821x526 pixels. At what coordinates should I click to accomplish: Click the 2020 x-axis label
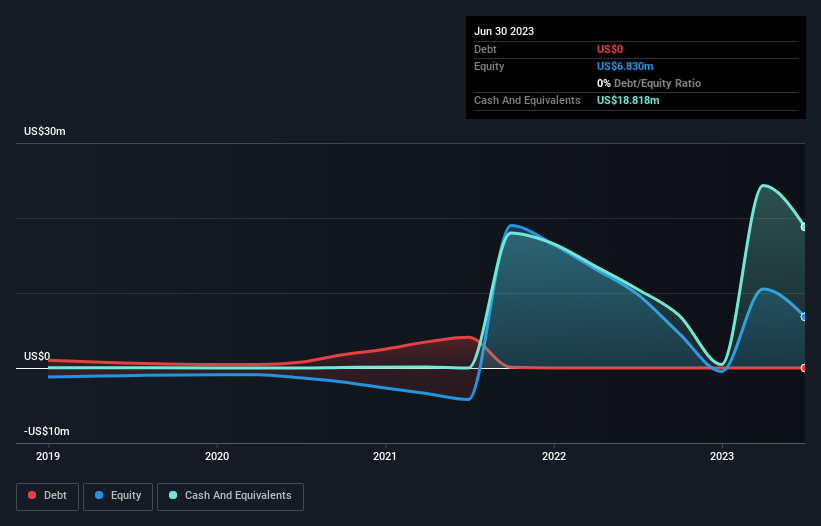(217, 456)
